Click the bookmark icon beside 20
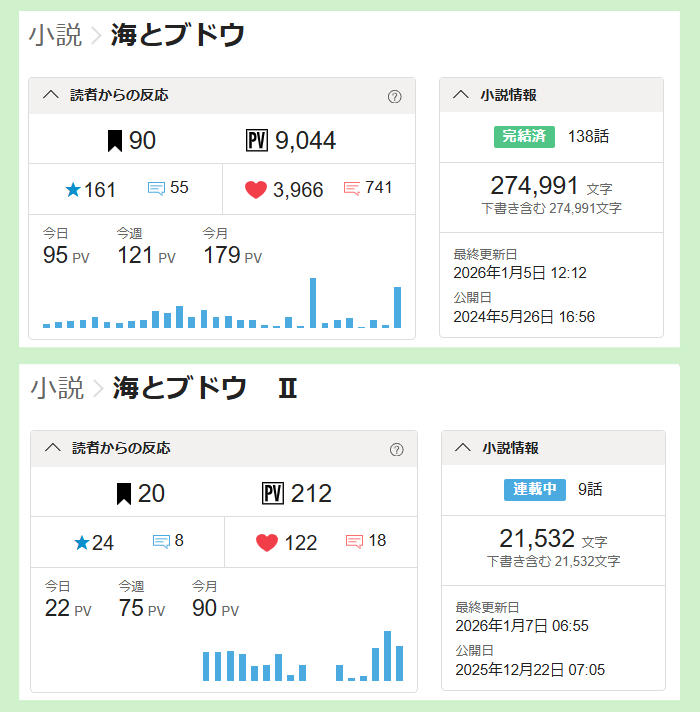Screen dimensions: 700x712 [x=124, y=493]
